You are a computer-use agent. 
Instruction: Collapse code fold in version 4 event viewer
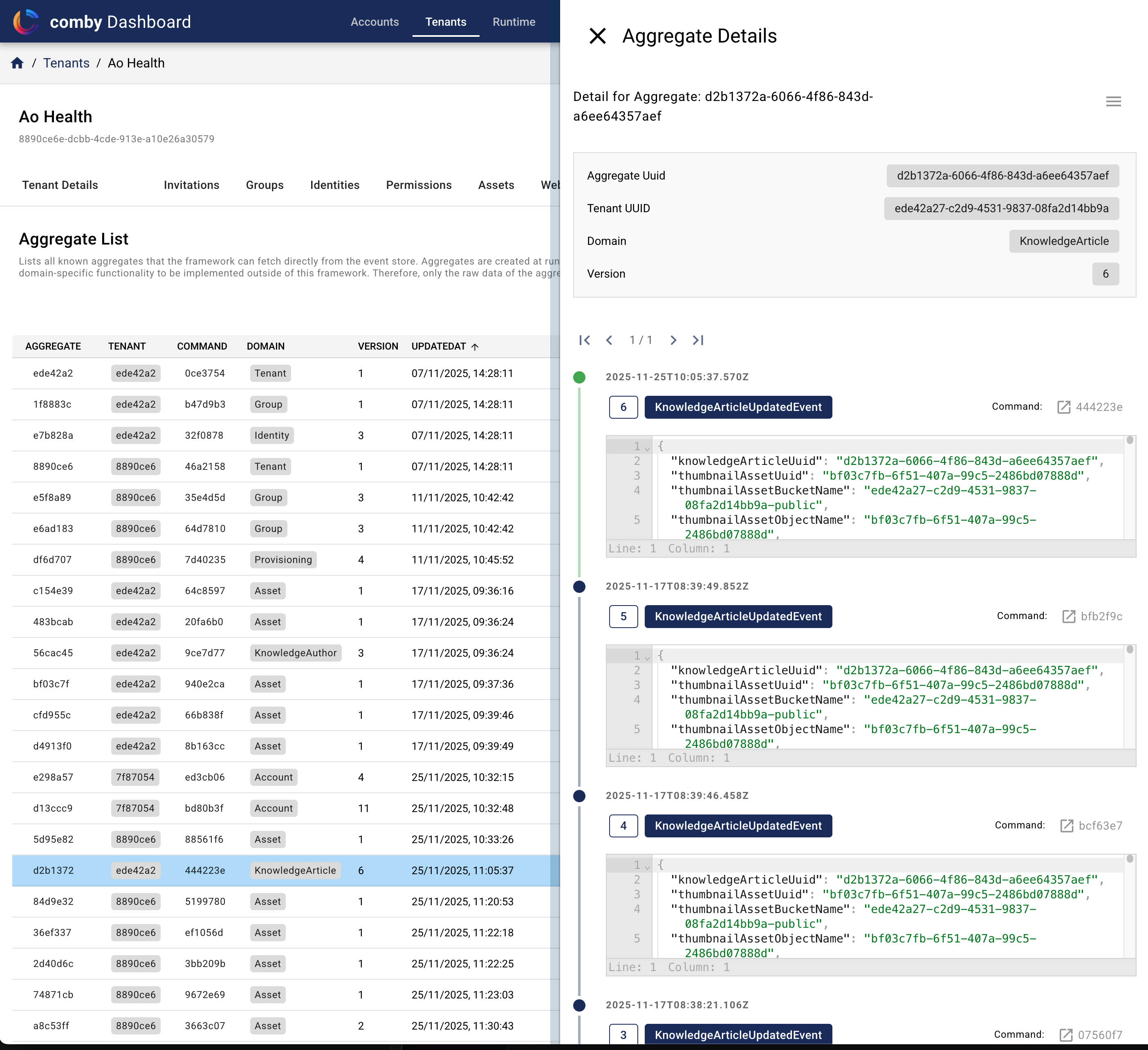pos(647,866)
